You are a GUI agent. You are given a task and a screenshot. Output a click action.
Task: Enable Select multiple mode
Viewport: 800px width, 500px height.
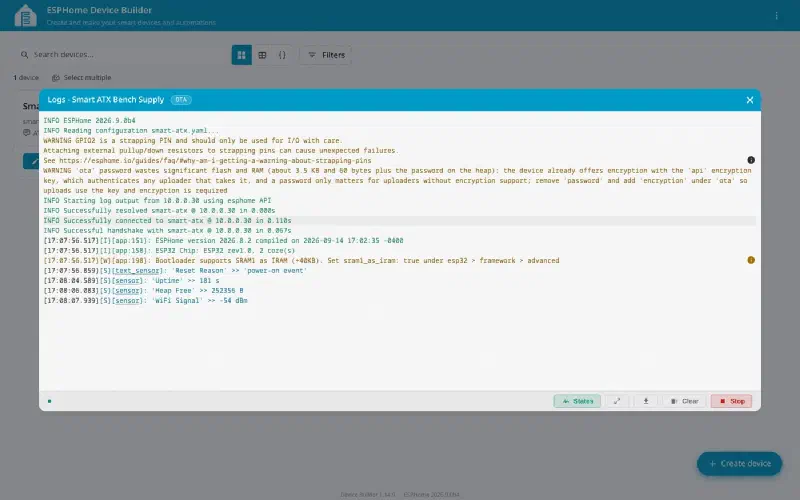pyautogui.click(x=82, y=78)
